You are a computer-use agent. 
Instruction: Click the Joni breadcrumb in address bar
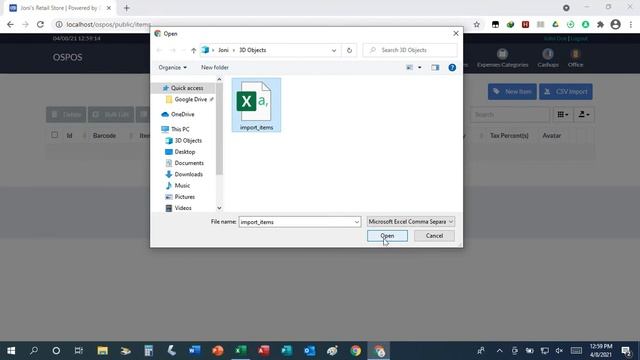(223, 50)
